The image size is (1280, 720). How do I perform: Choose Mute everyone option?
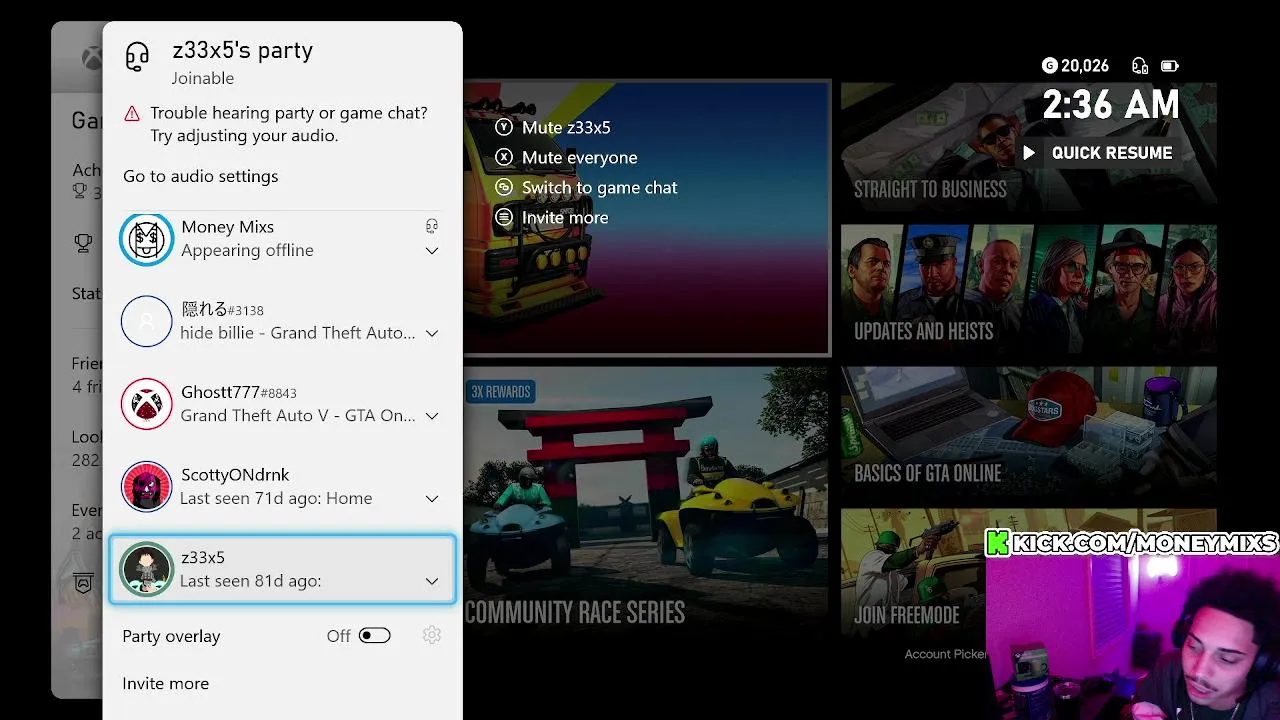[579, 157]
